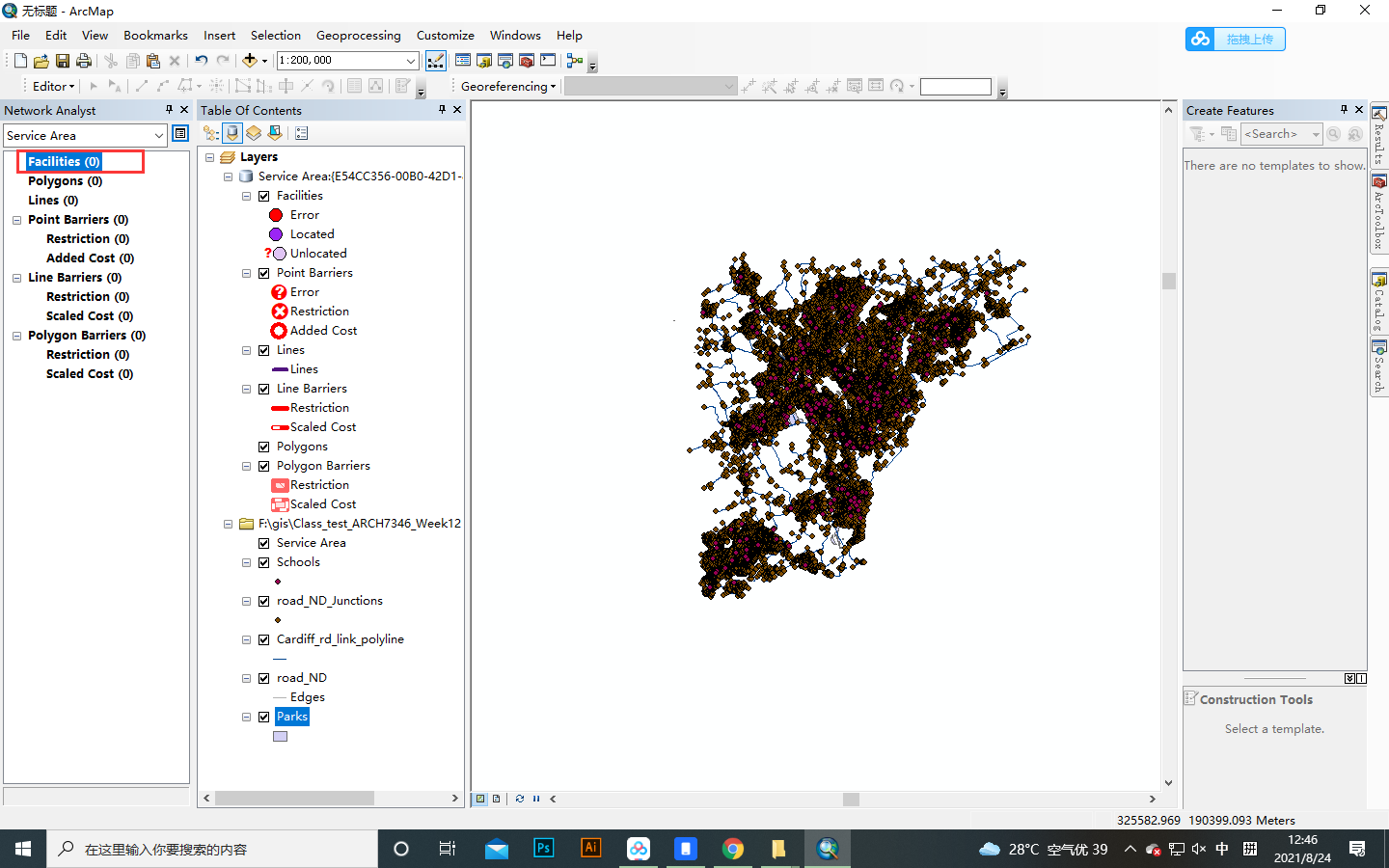Click the Refresh view icon

pos(520,799)
